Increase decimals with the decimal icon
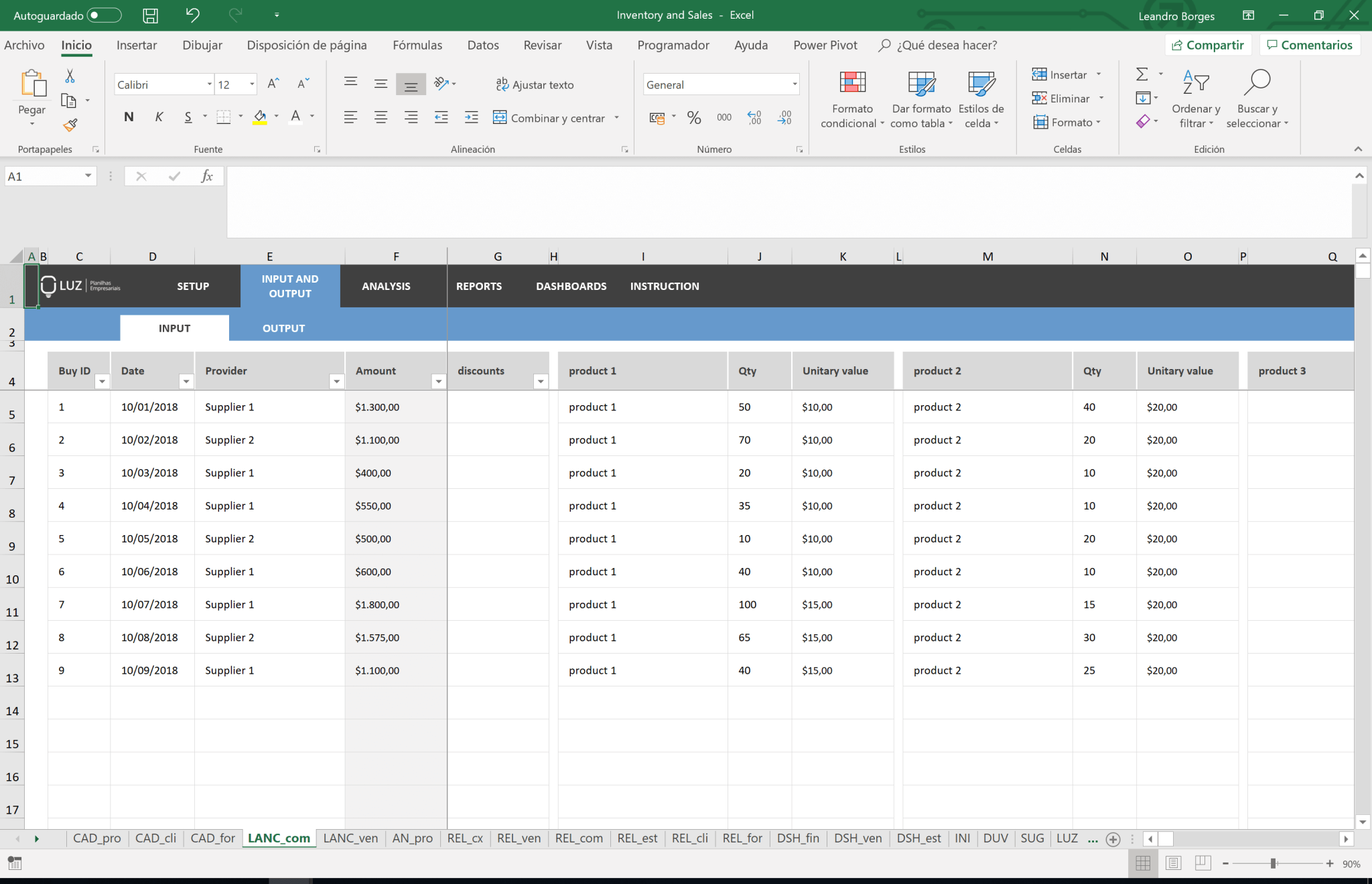 (x=754, y=117)
